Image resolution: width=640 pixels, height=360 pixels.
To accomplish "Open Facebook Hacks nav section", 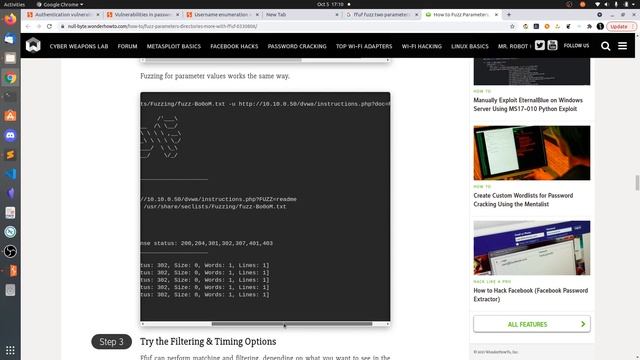I will pyautogui.click(x=234, y=46).
